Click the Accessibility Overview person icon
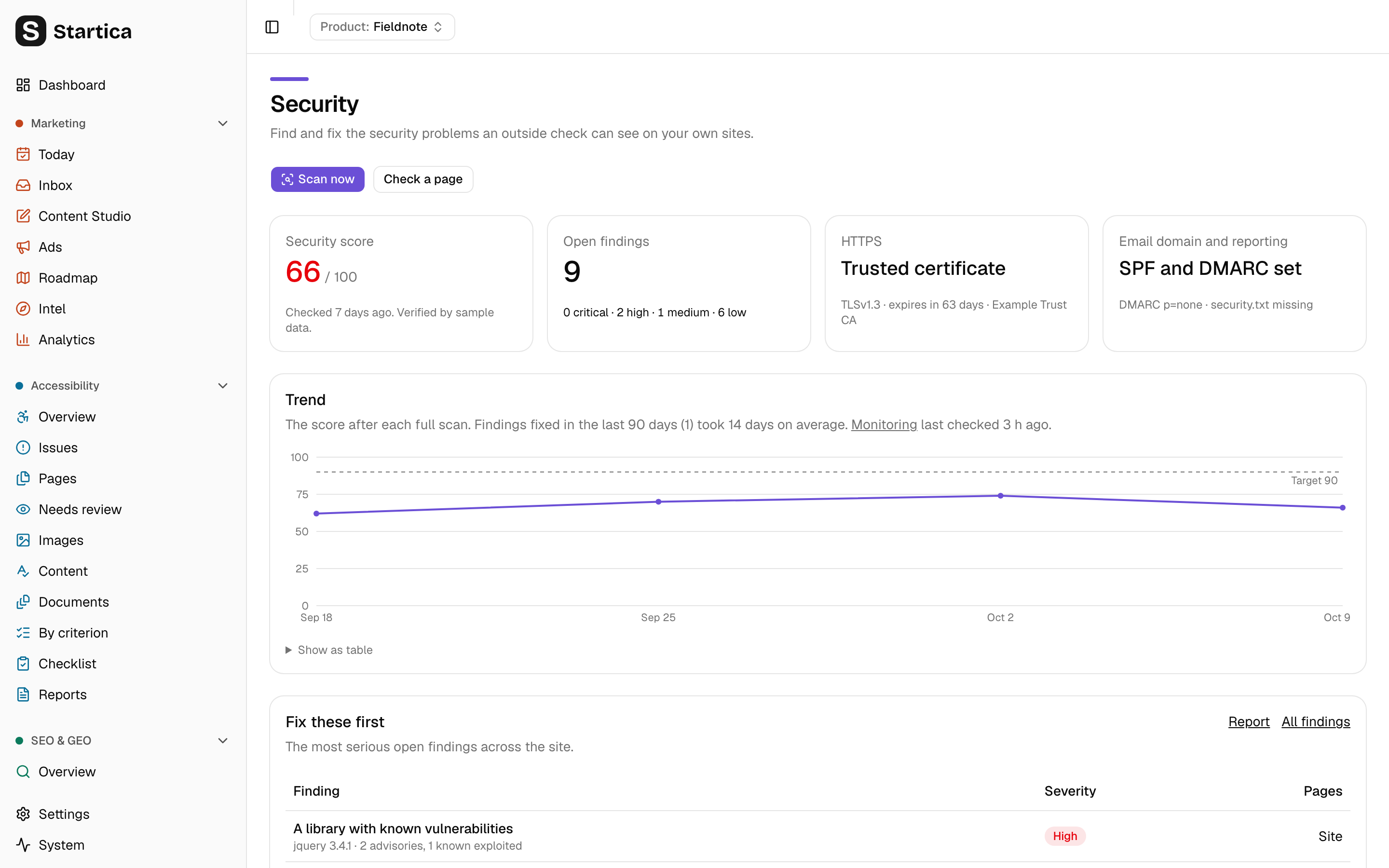 pyautogui.click(x=23, y=417)
